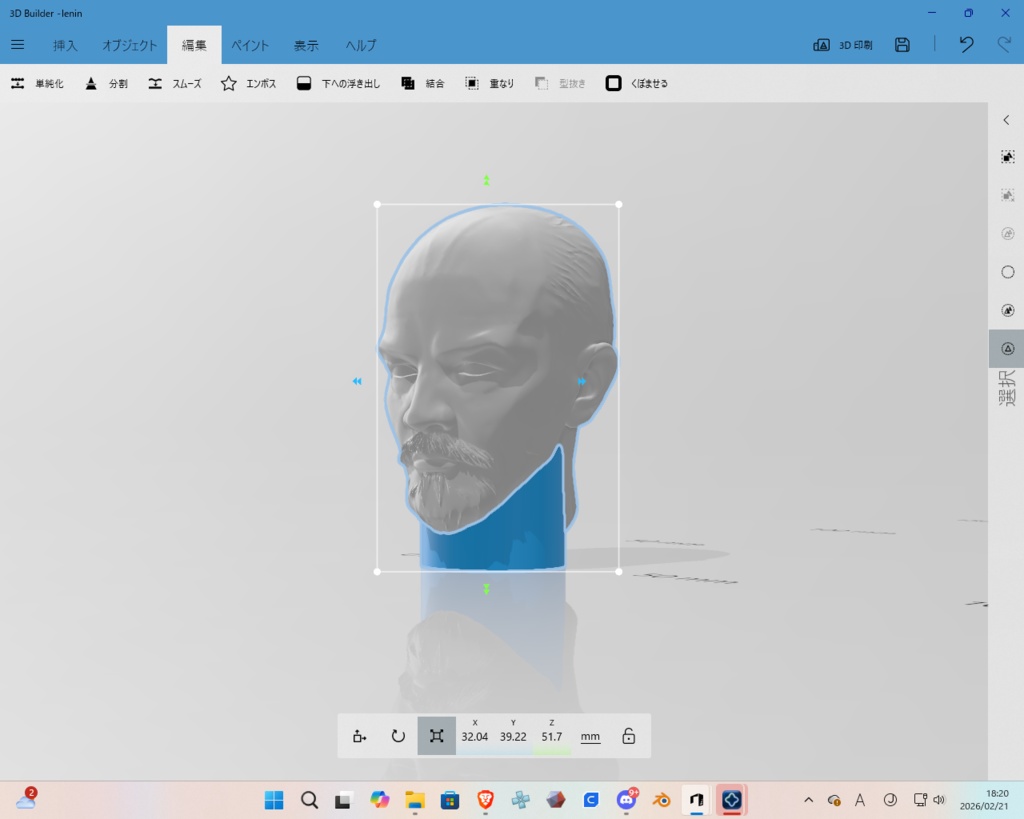Click the blue left arrow handle beside model

[x=357, y=381]
